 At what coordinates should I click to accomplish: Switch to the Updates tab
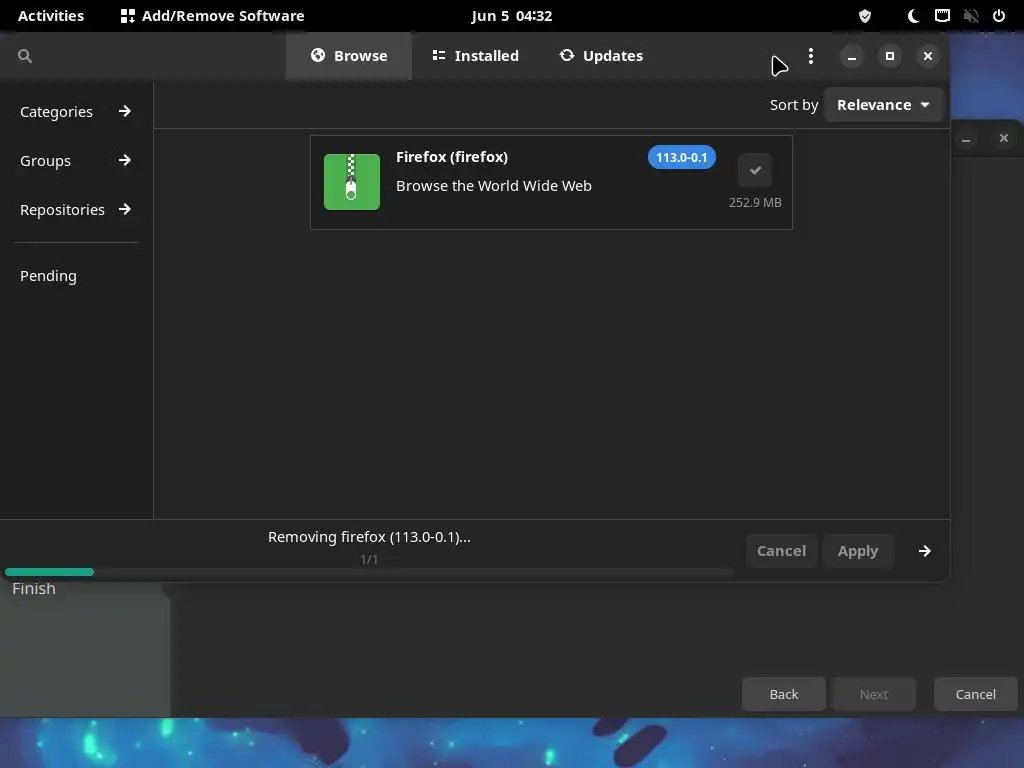click(601, 56)
